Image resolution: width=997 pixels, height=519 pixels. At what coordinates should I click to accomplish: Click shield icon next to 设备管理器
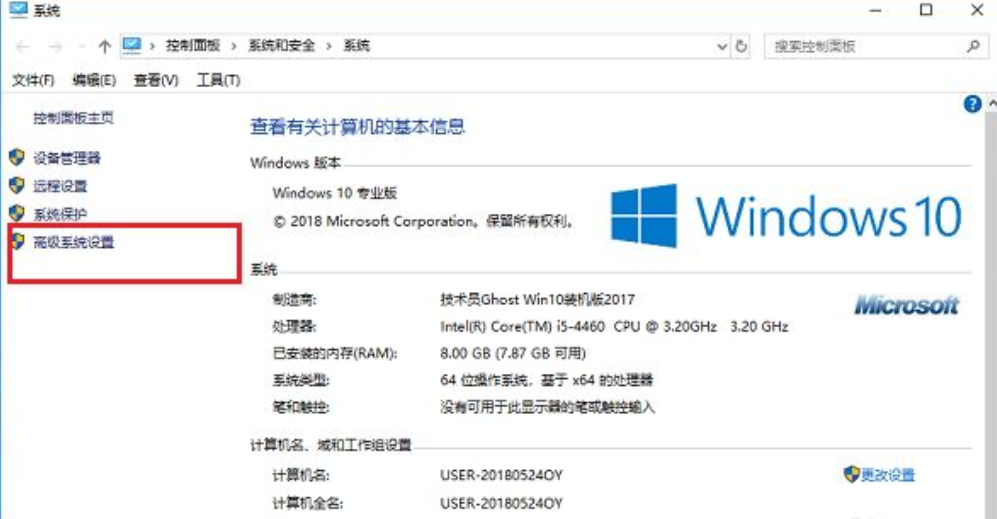pyautogui.click(x=17, y=157)
